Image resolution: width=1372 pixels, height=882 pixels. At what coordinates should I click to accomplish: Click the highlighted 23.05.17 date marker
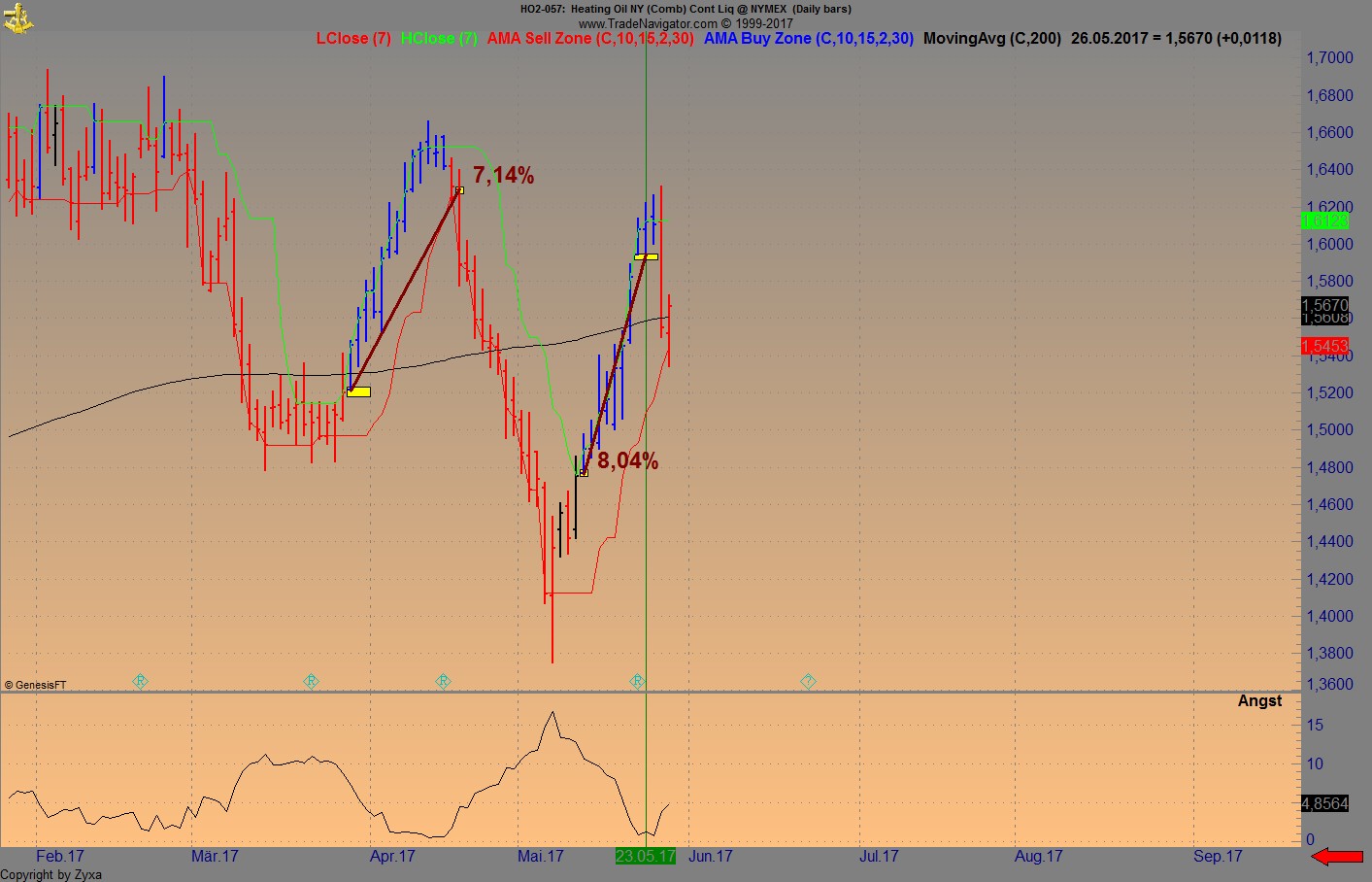[x=646, y=856]
